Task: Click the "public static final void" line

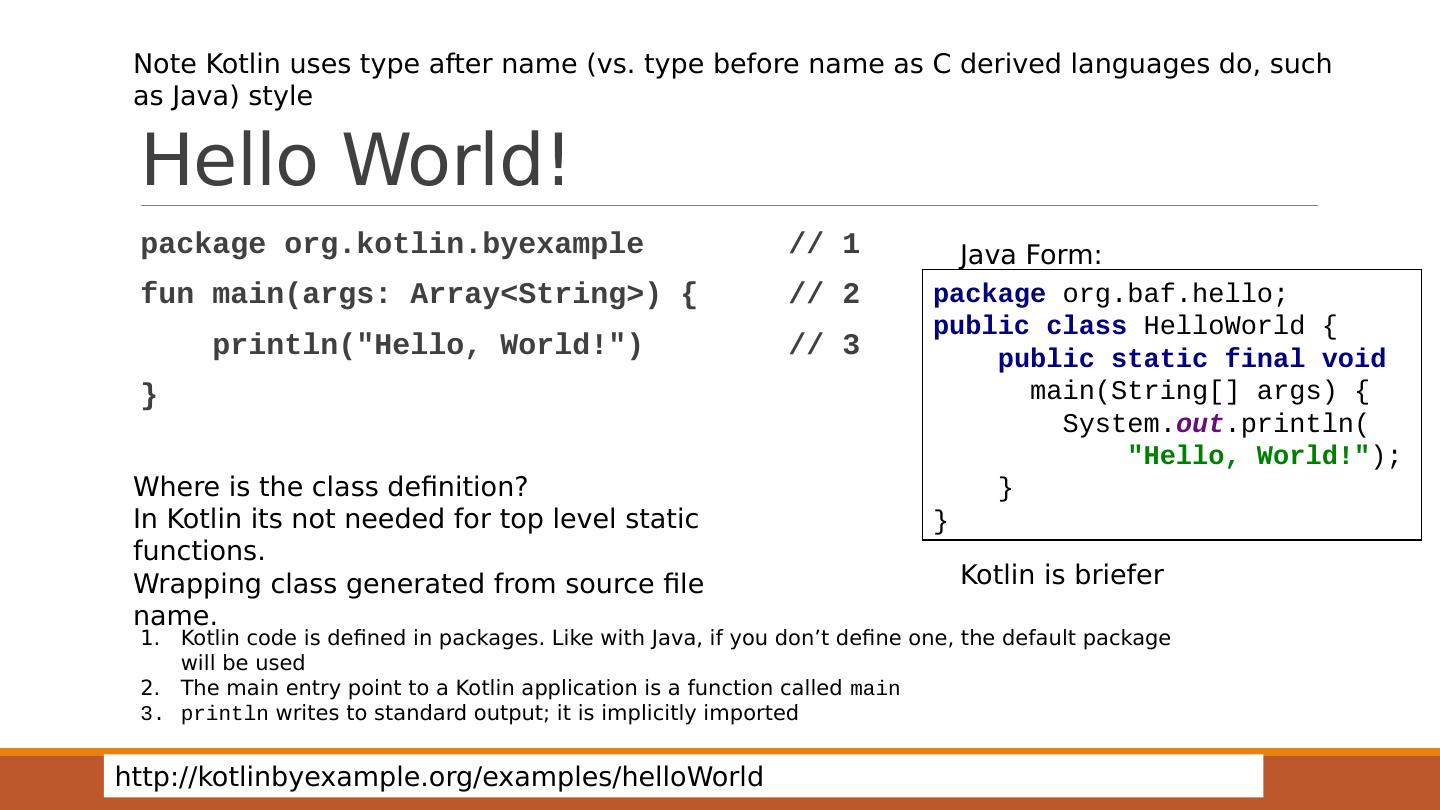Action: pyautogui.click(x=1191, y=359)
